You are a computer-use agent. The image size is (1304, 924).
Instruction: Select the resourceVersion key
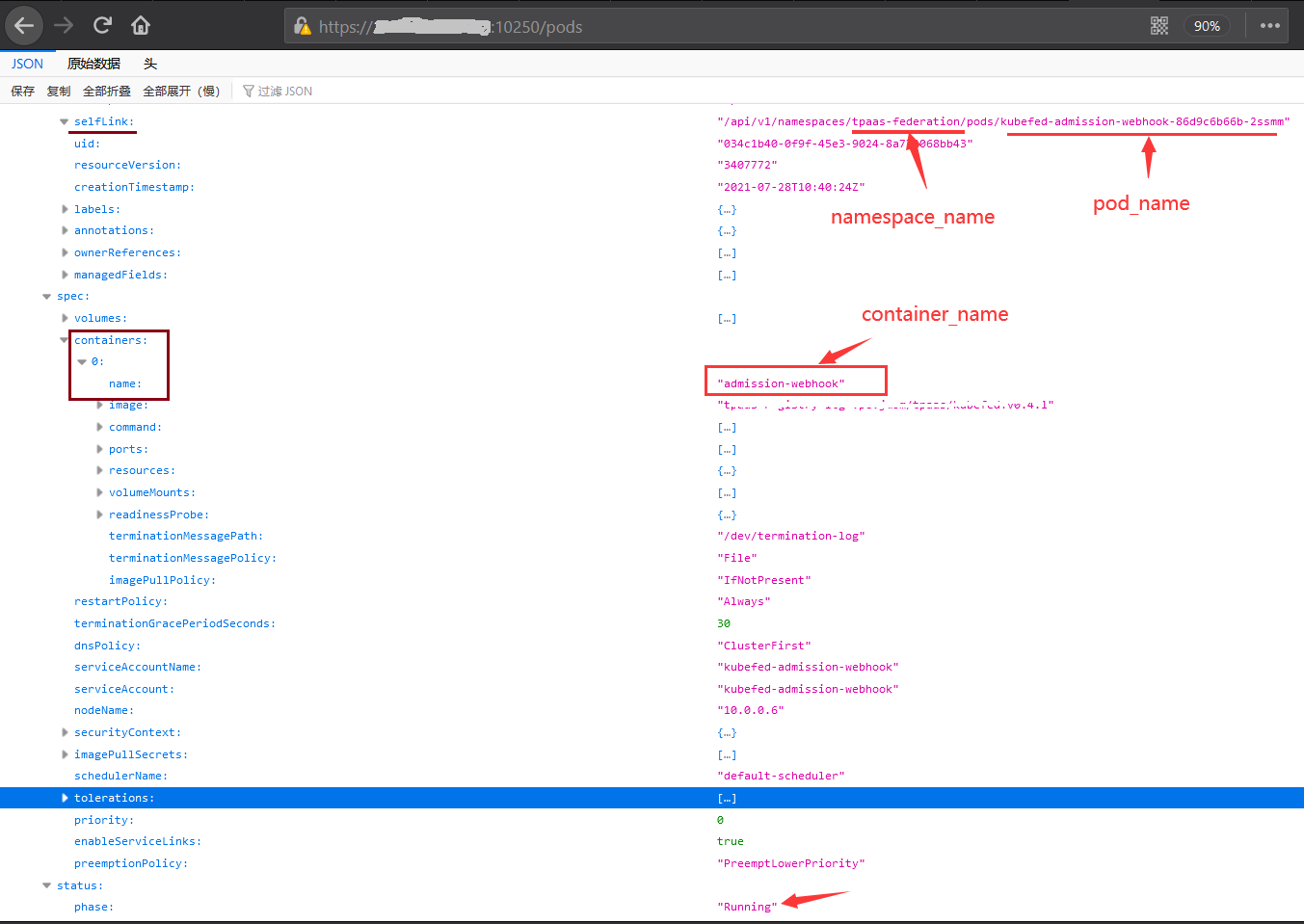pyautogui.click(x=127, y=165)
